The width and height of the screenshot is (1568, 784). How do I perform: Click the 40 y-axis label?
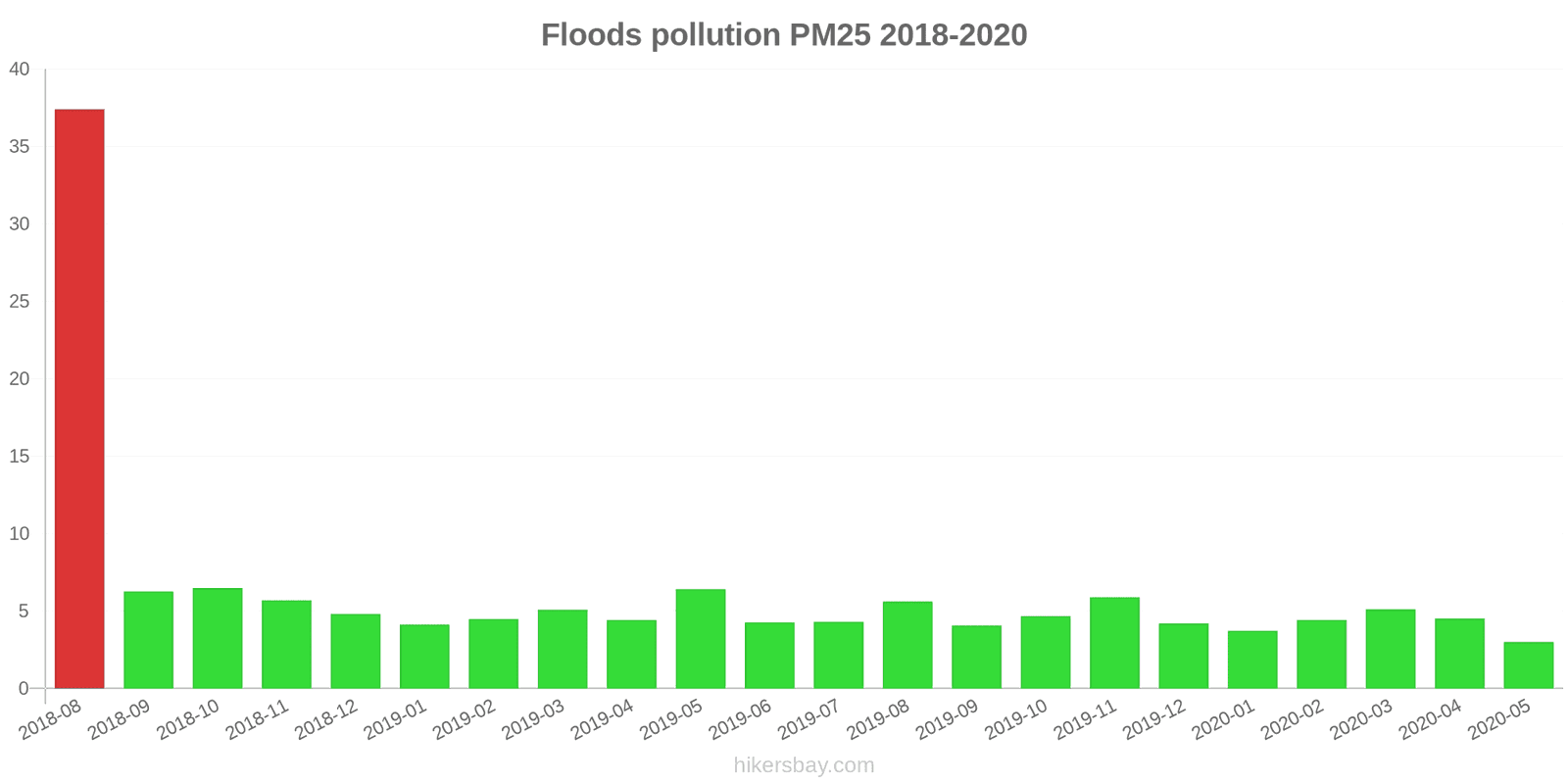coord(20,70)
